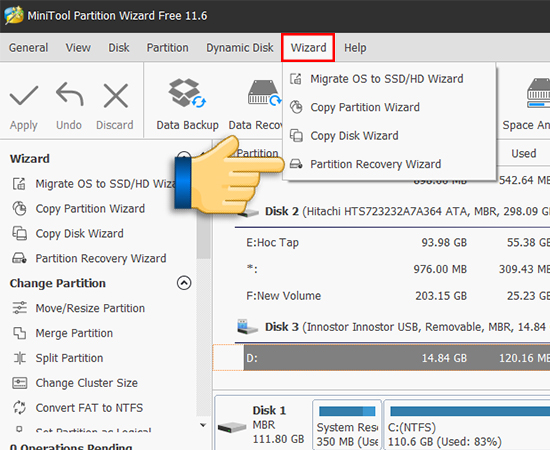Click the Used column header
550x450 pixels.
tap(523, 153)
